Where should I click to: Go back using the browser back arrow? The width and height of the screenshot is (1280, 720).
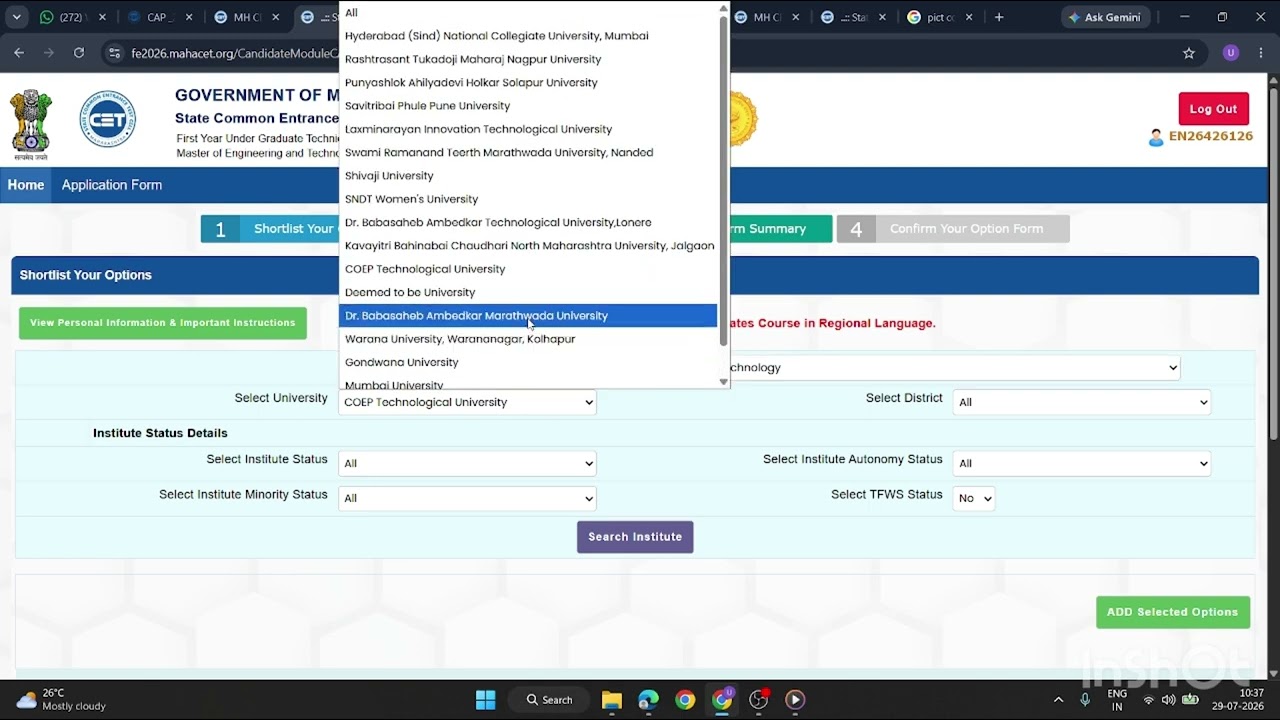[19, 53]
